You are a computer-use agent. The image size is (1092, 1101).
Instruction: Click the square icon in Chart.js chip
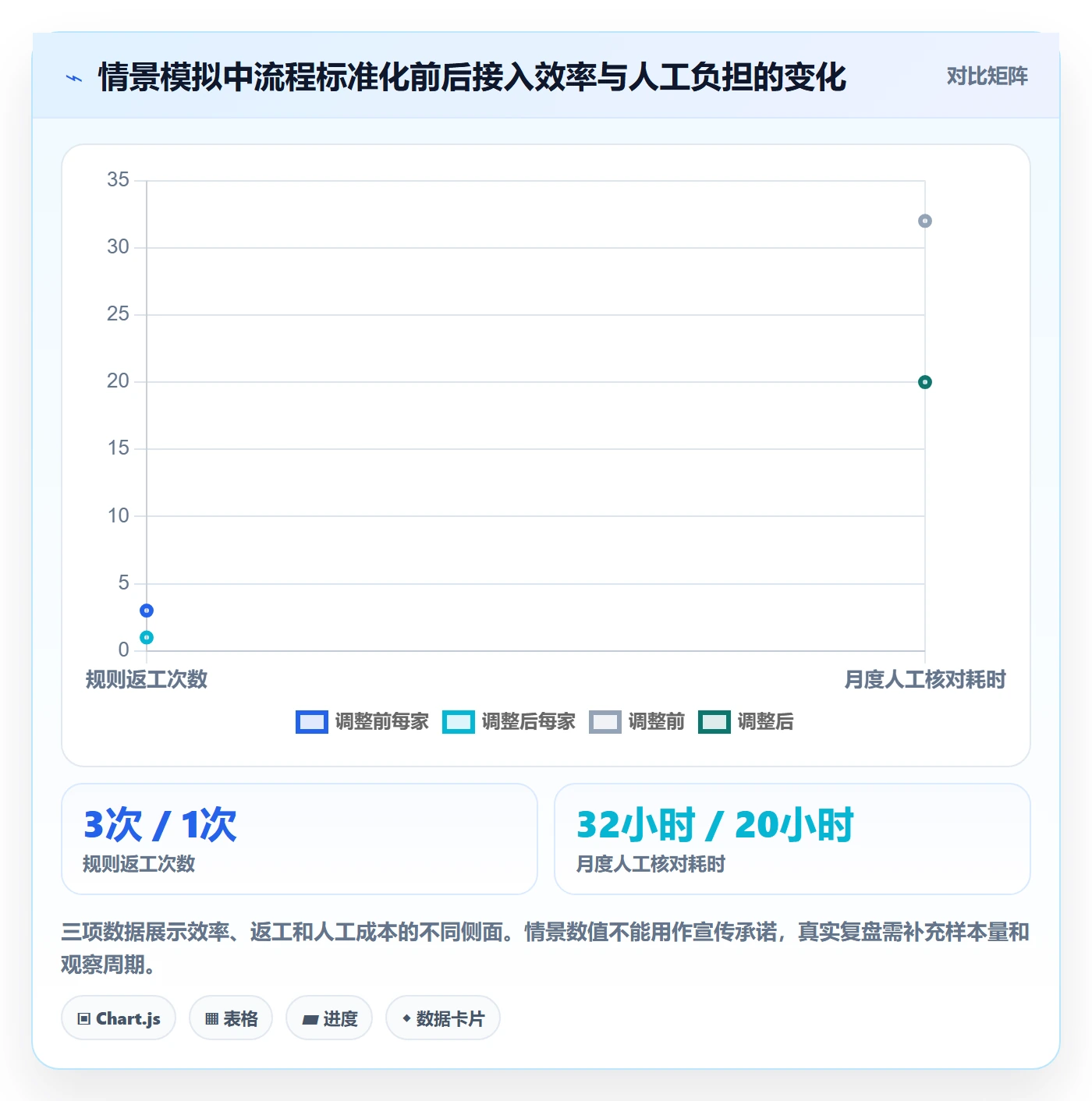click(x=84, y=1018)
